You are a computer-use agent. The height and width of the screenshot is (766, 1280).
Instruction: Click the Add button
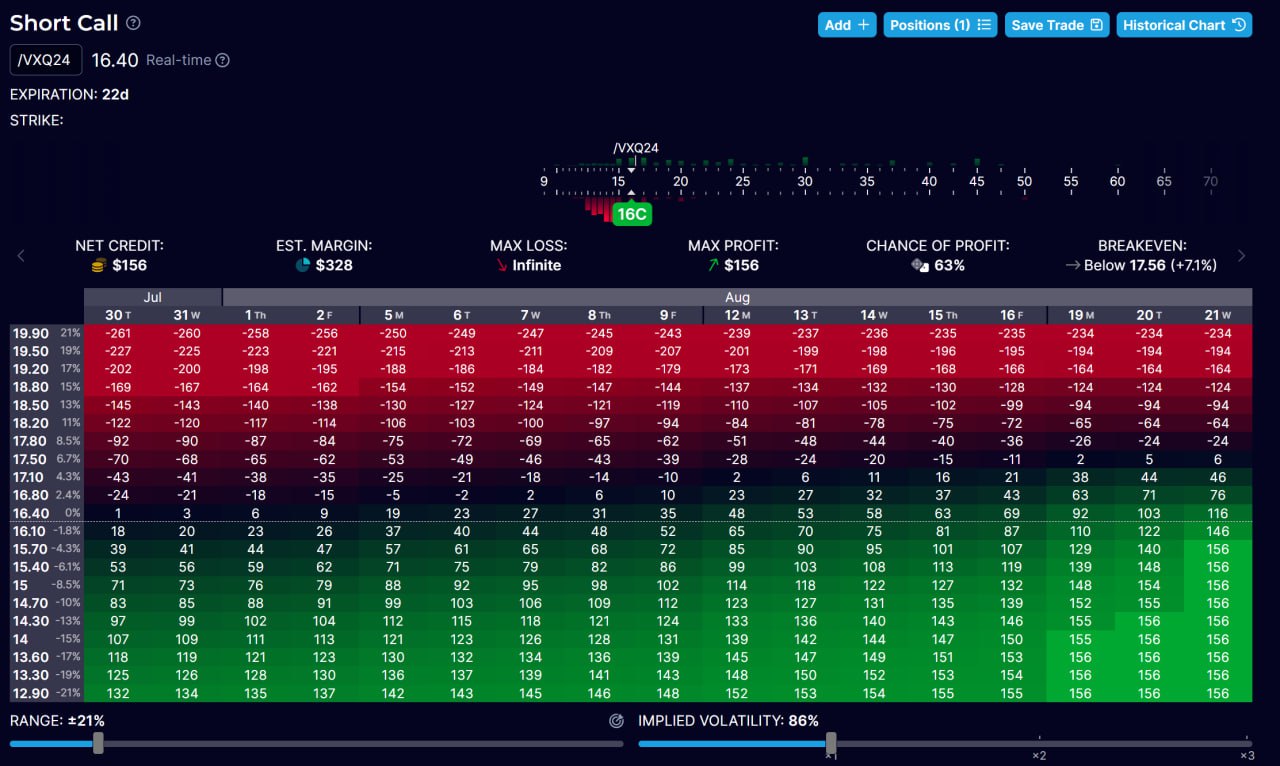(x=847, y=25)
